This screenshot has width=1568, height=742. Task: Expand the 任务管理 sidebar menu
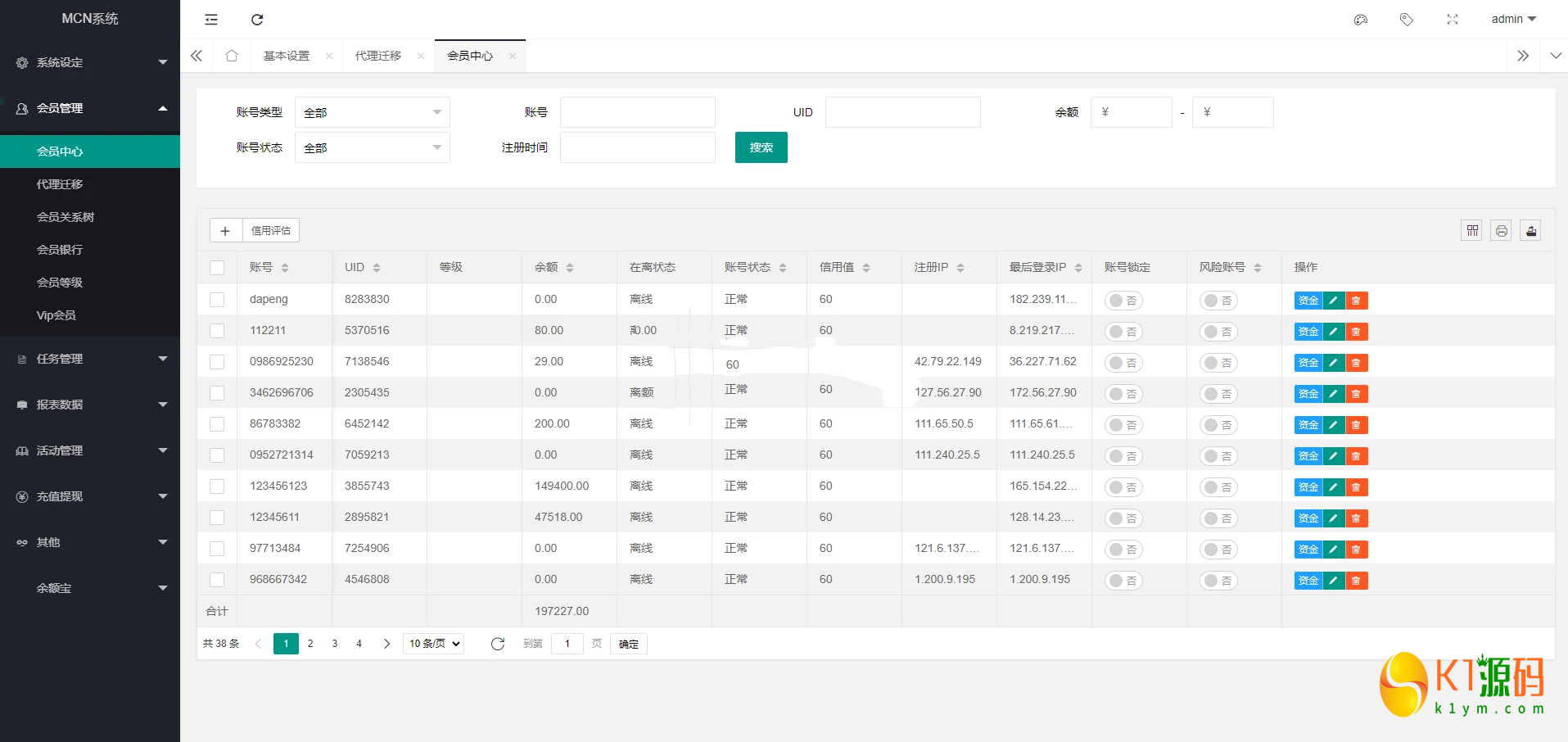[90, 359]
